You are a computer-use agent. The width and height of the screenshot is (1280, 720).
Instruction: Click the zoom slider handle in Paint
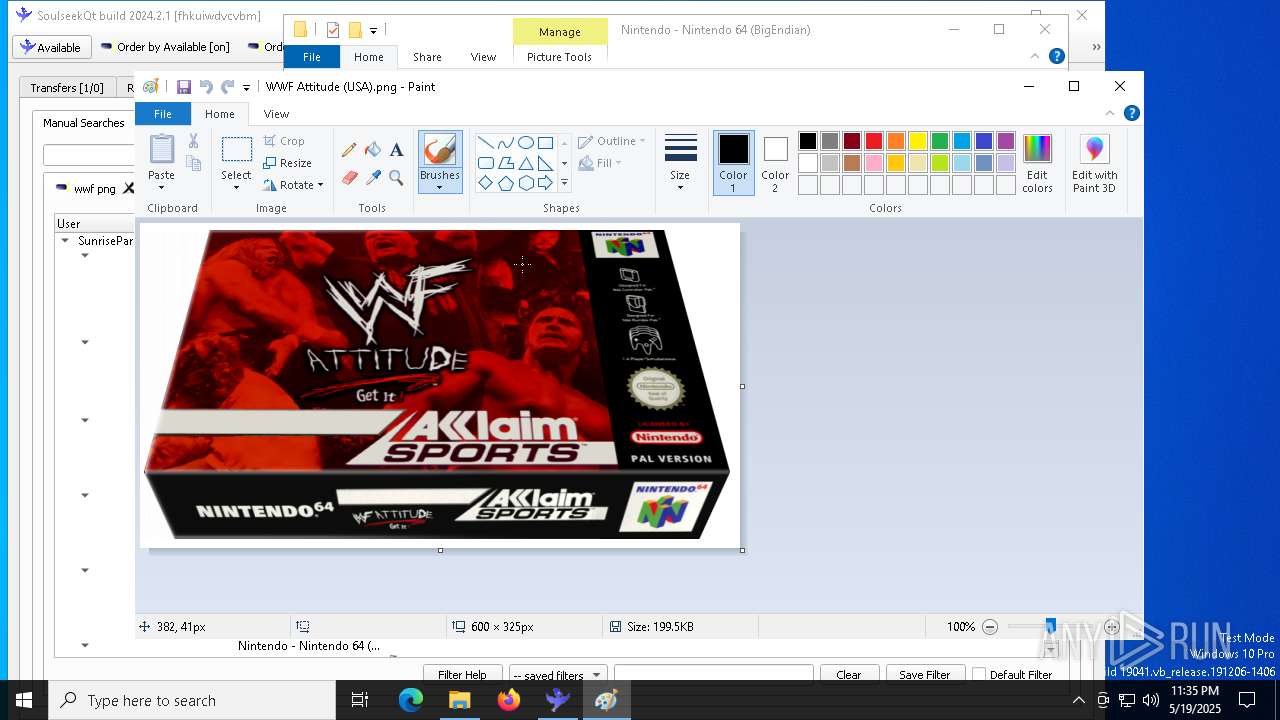pos(1050,627)
